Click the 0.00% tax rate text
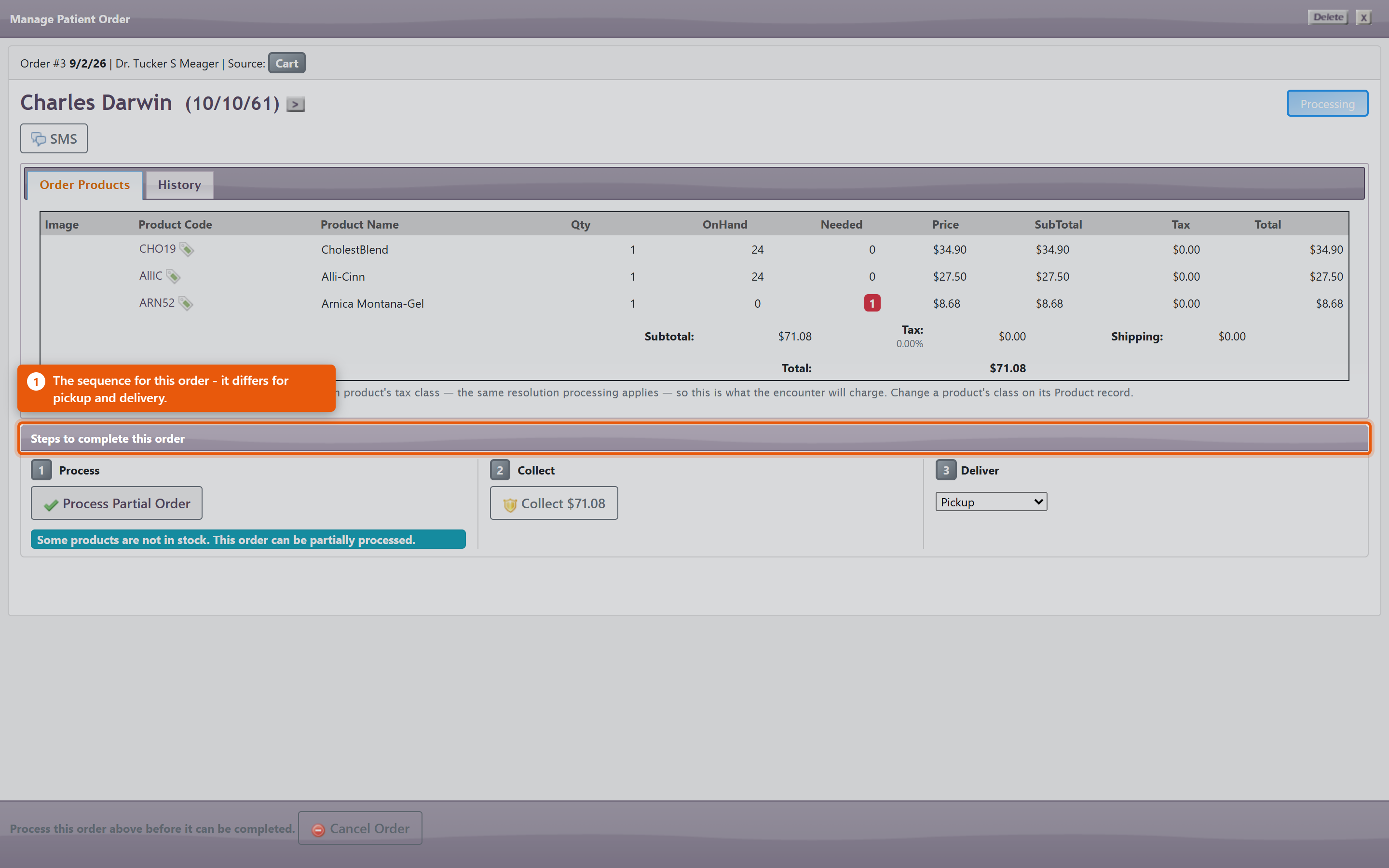This screenshot has height=868, width=1389. pos(910,344)
